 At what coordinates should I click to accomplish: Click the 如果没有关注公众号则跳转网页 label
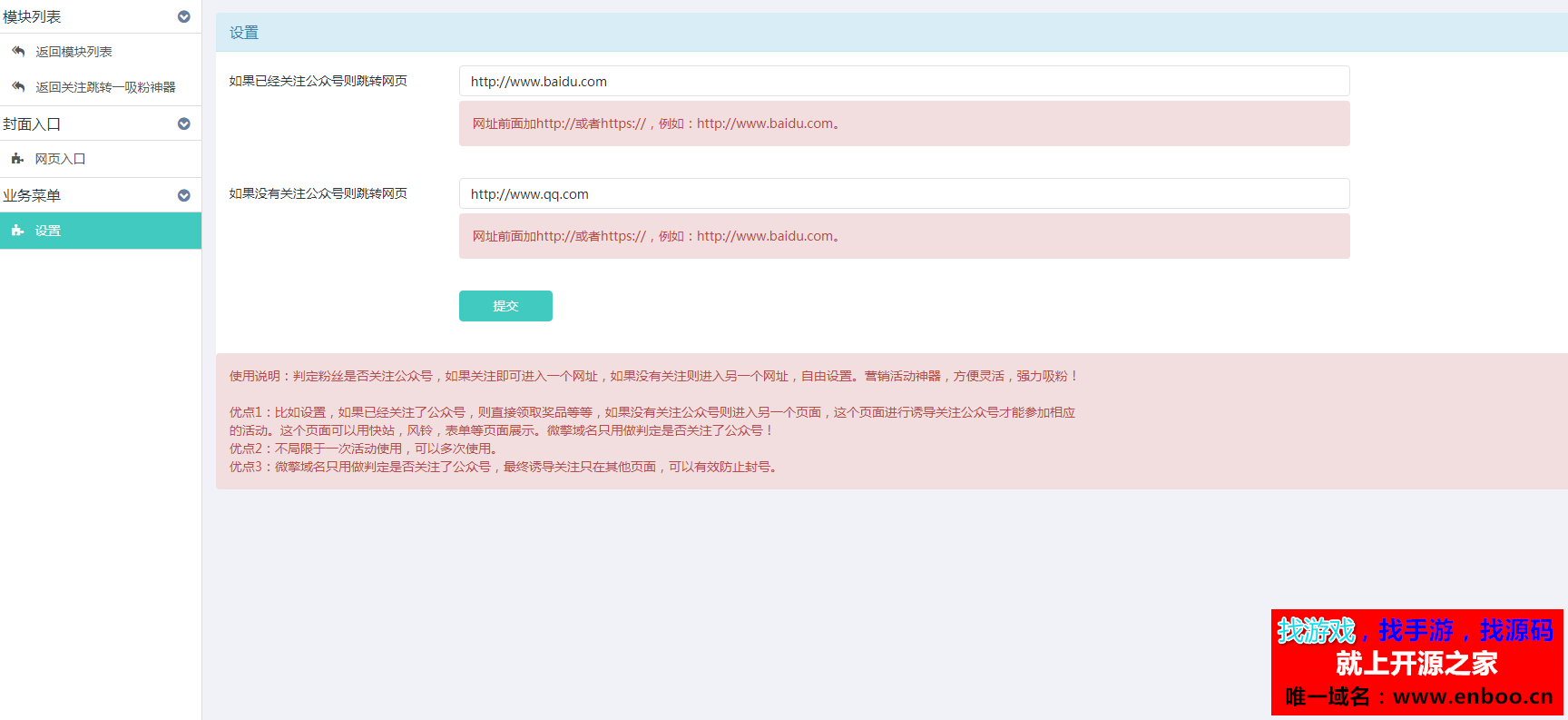tap(318, 193)
